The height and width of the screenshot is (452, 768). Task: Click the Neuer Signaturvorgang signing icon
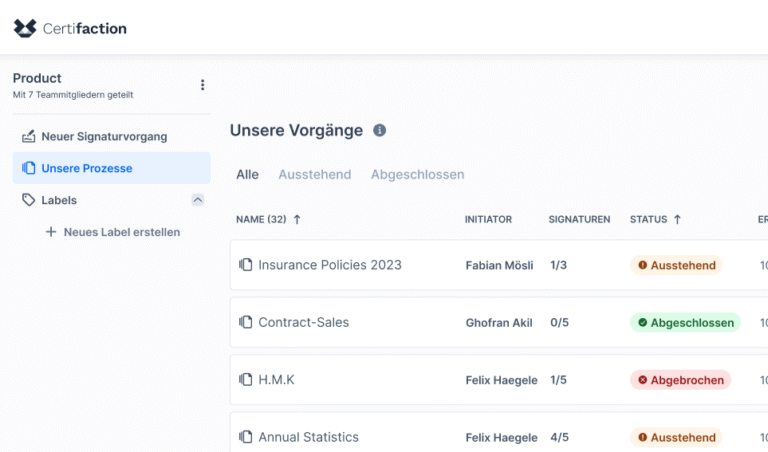[x=28, y=136]
